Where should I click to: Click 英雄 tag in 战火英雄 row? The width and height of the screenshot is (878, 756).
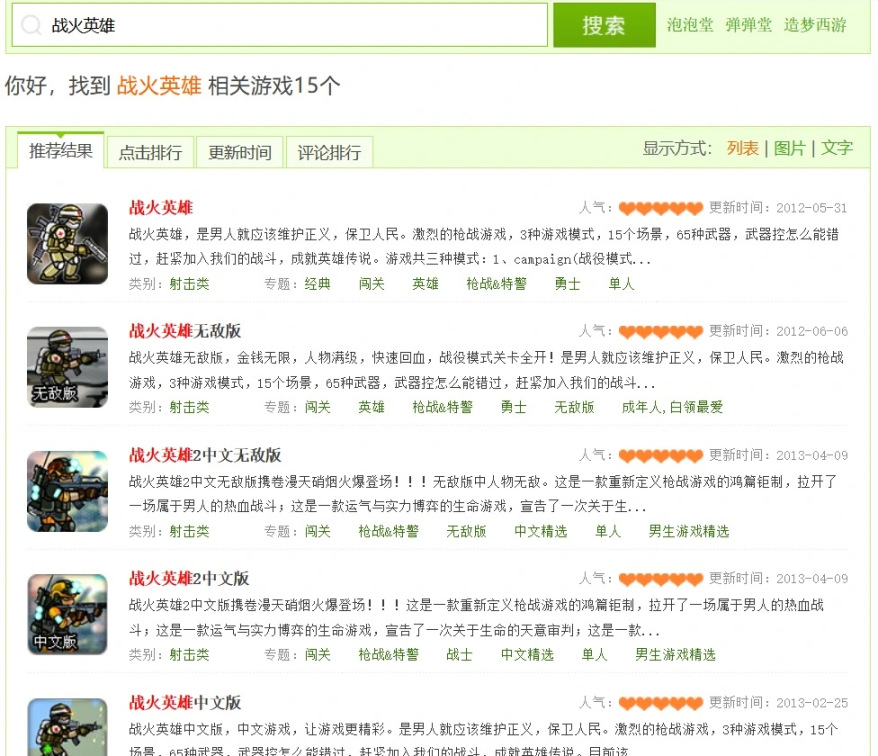click(425, 284)
